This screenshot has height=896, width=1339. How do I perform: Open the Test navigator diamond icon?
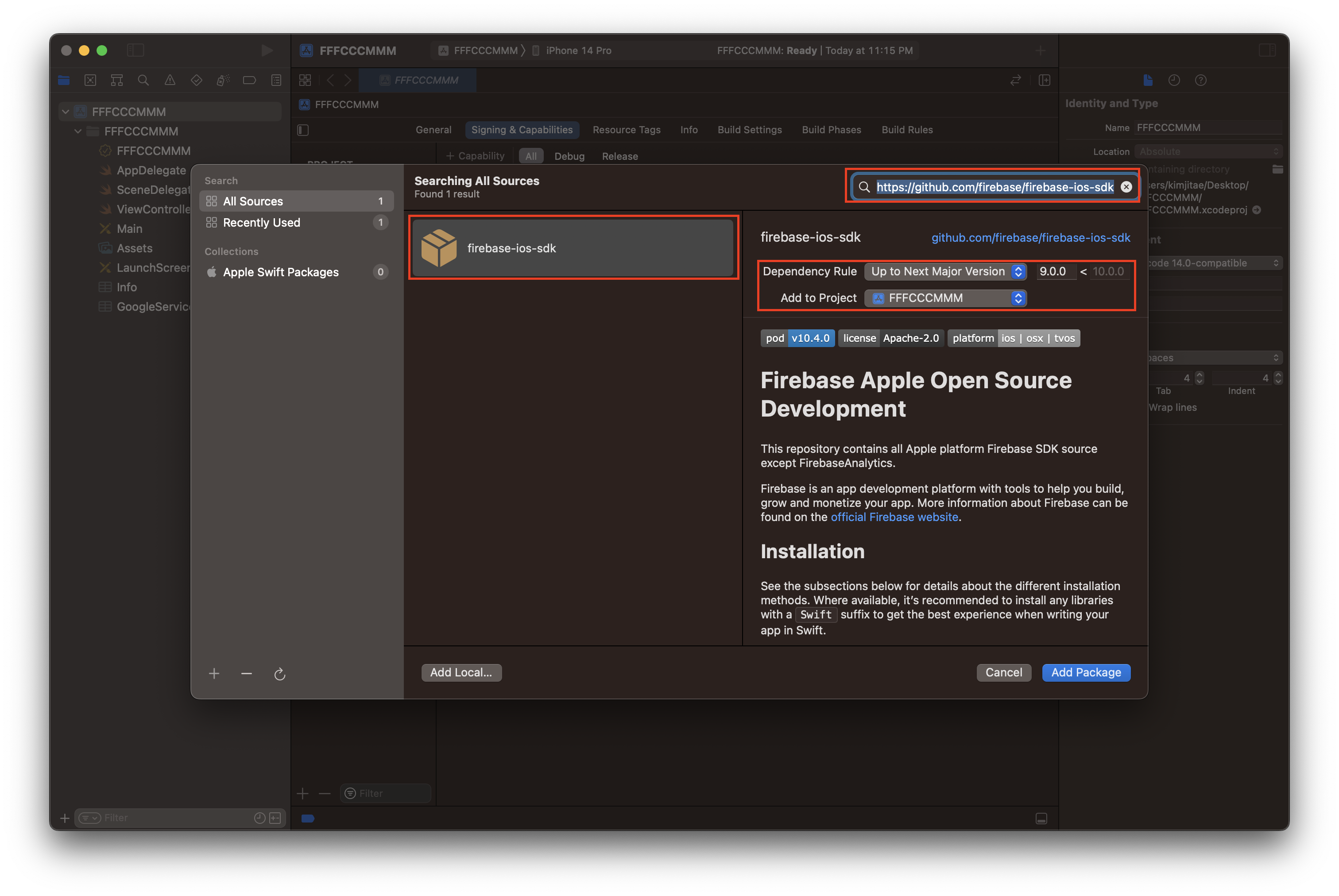pyautogui.click(x=197, y=81)
